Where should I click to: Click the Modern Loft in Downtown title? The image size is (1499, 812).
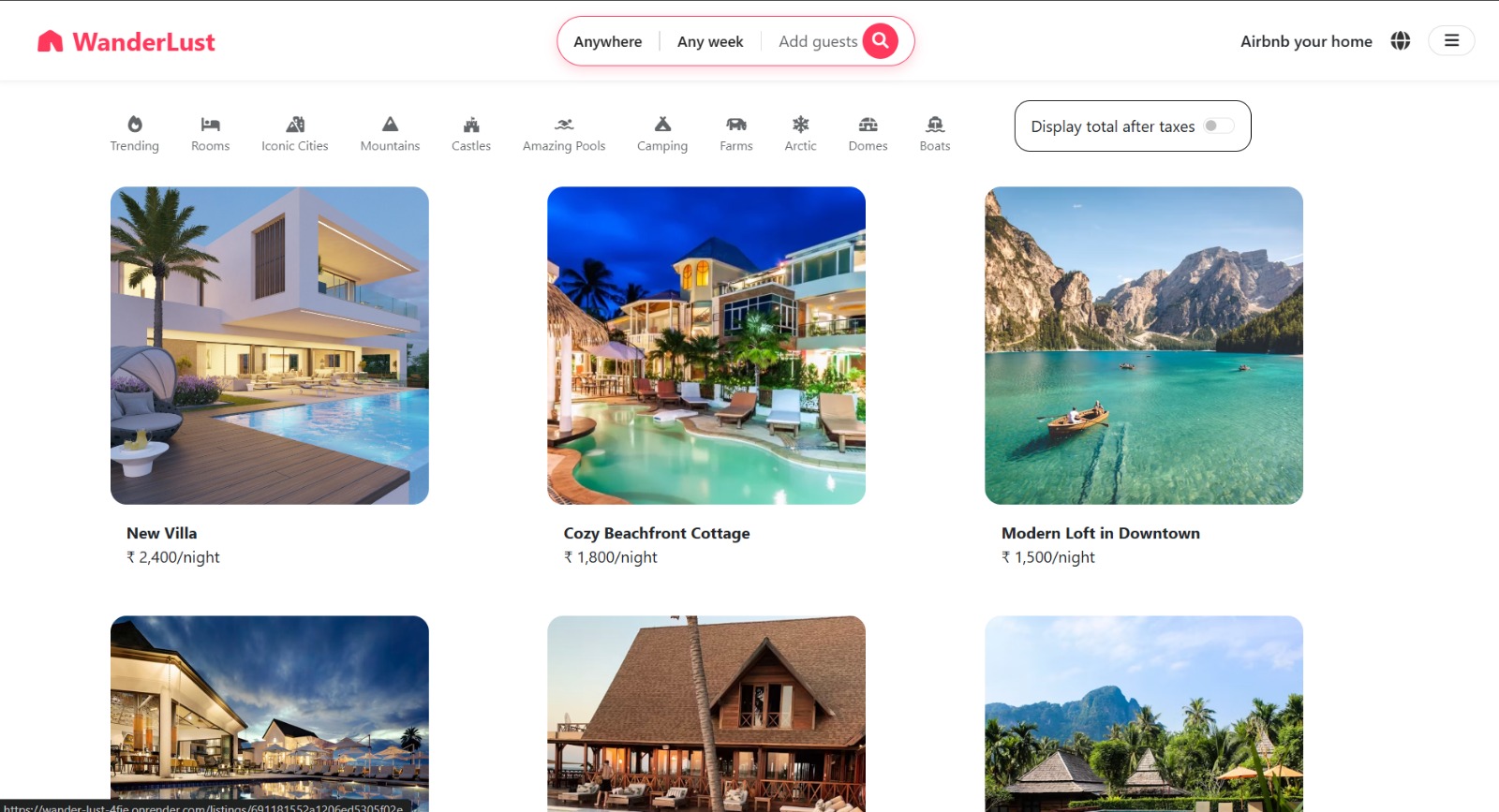coord(1101,533)
